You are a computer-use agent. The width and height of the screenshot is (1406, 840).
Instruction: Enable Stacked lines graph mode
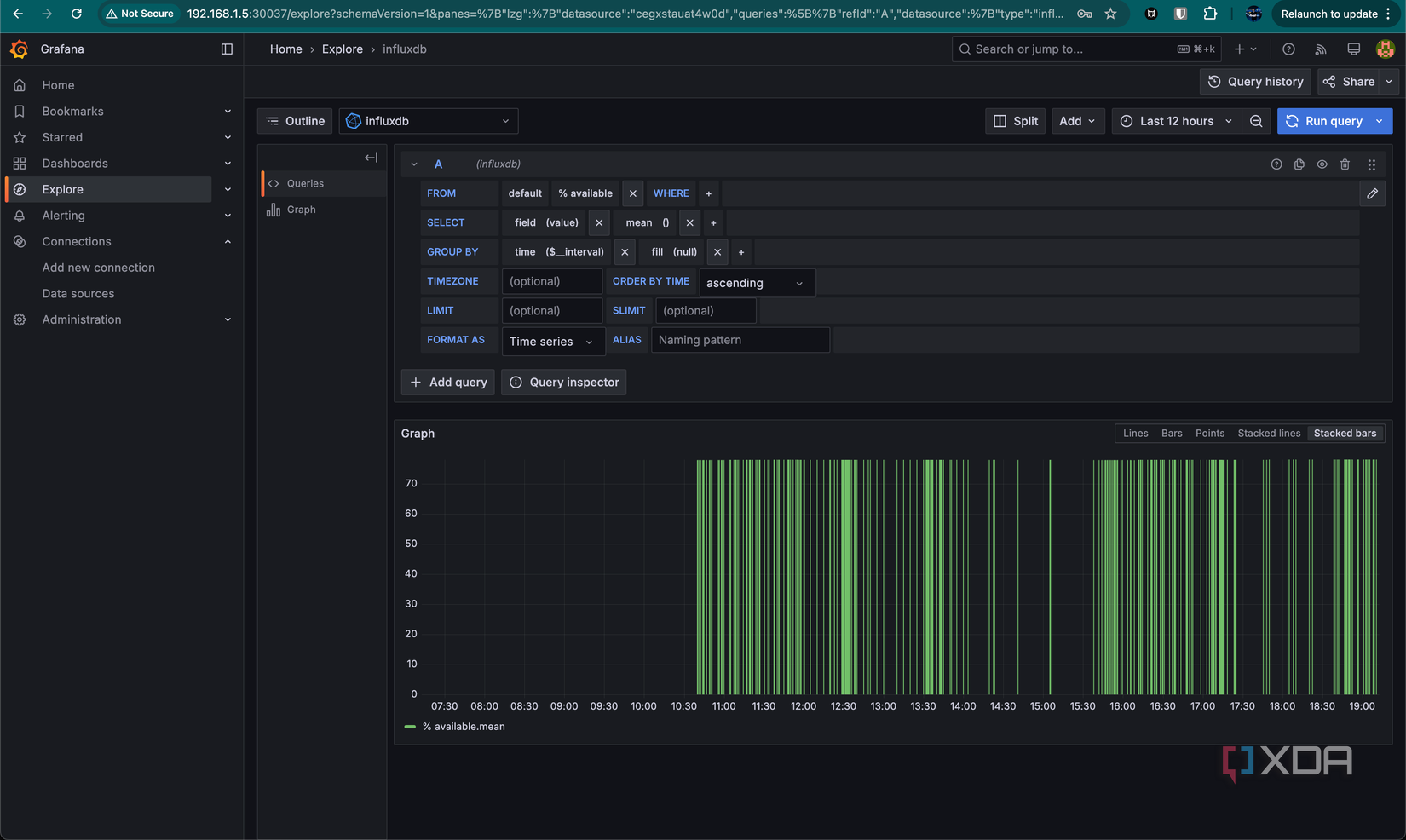[1269, 433]
